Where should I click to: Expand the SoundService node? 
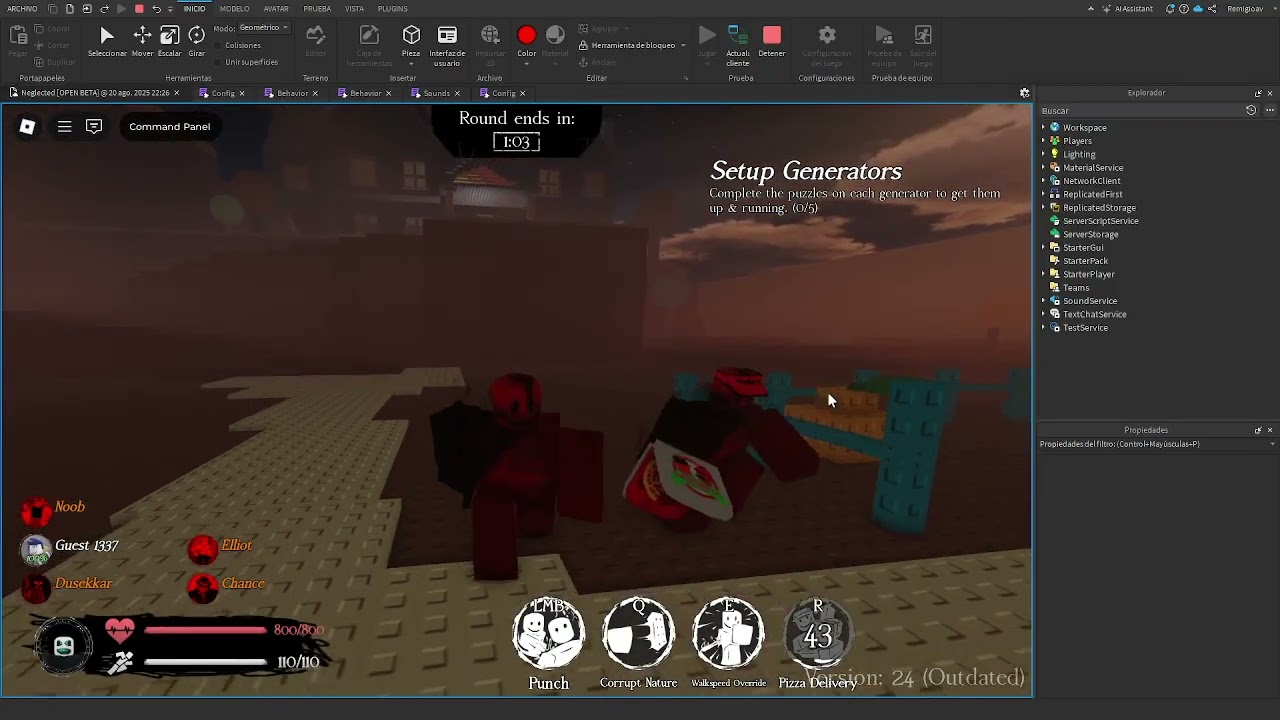1043,301
